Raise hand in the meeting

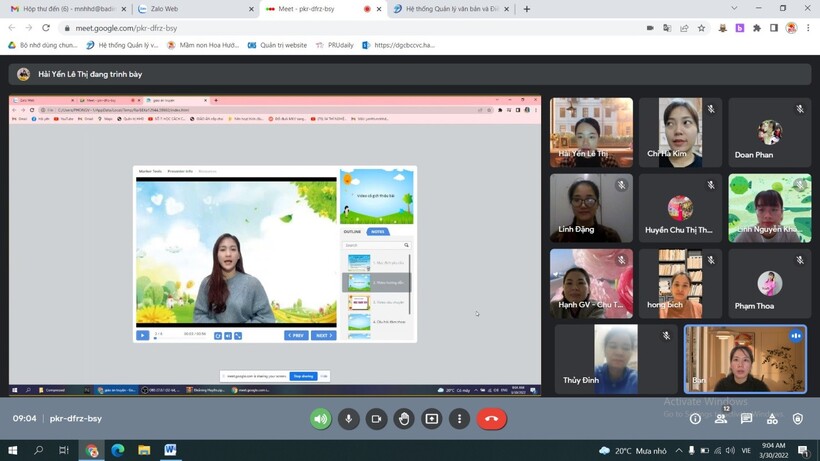click(x=404, y=419)
